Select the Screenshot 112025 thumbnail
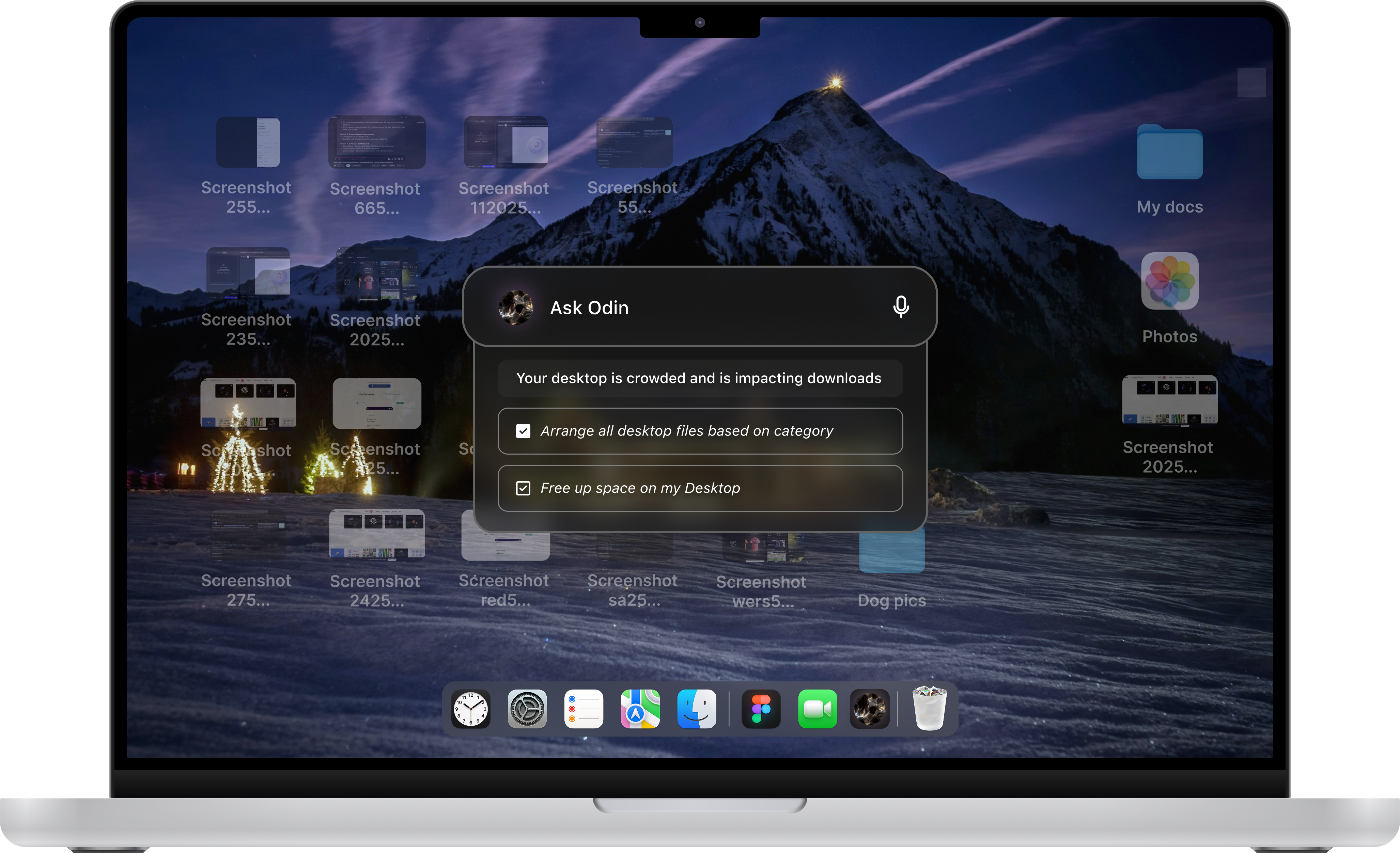Screen dimensions: 1400x853 (505, 143)
